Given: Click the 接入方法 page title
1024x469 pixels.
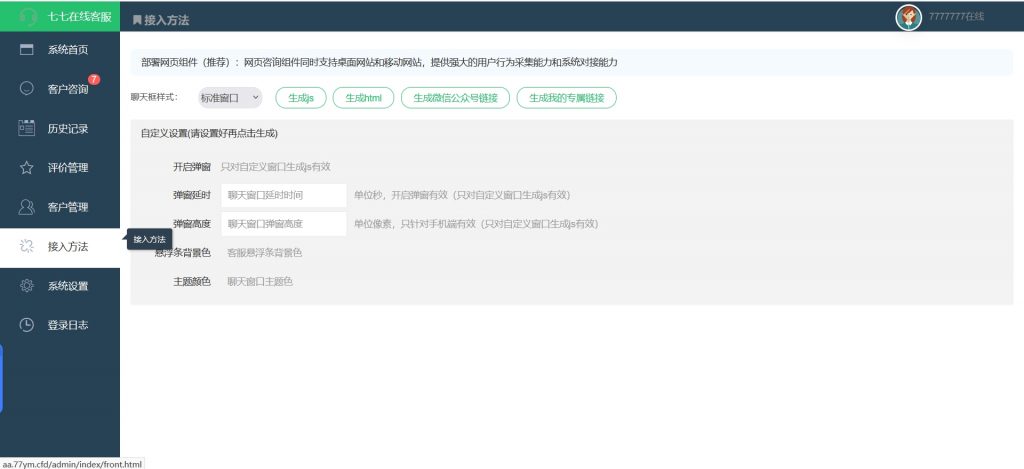Looking at the screenshot, I should point(167,20).
